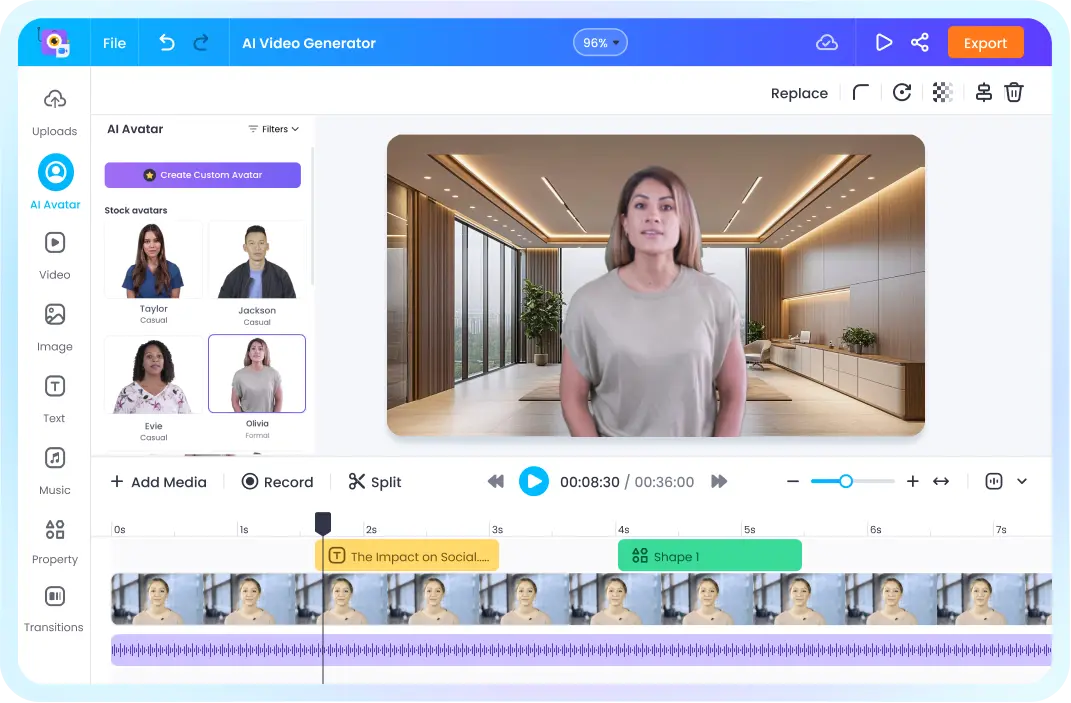Open the Uploads panel
This screenshot has height=703, width=1071.
point(54,110)
